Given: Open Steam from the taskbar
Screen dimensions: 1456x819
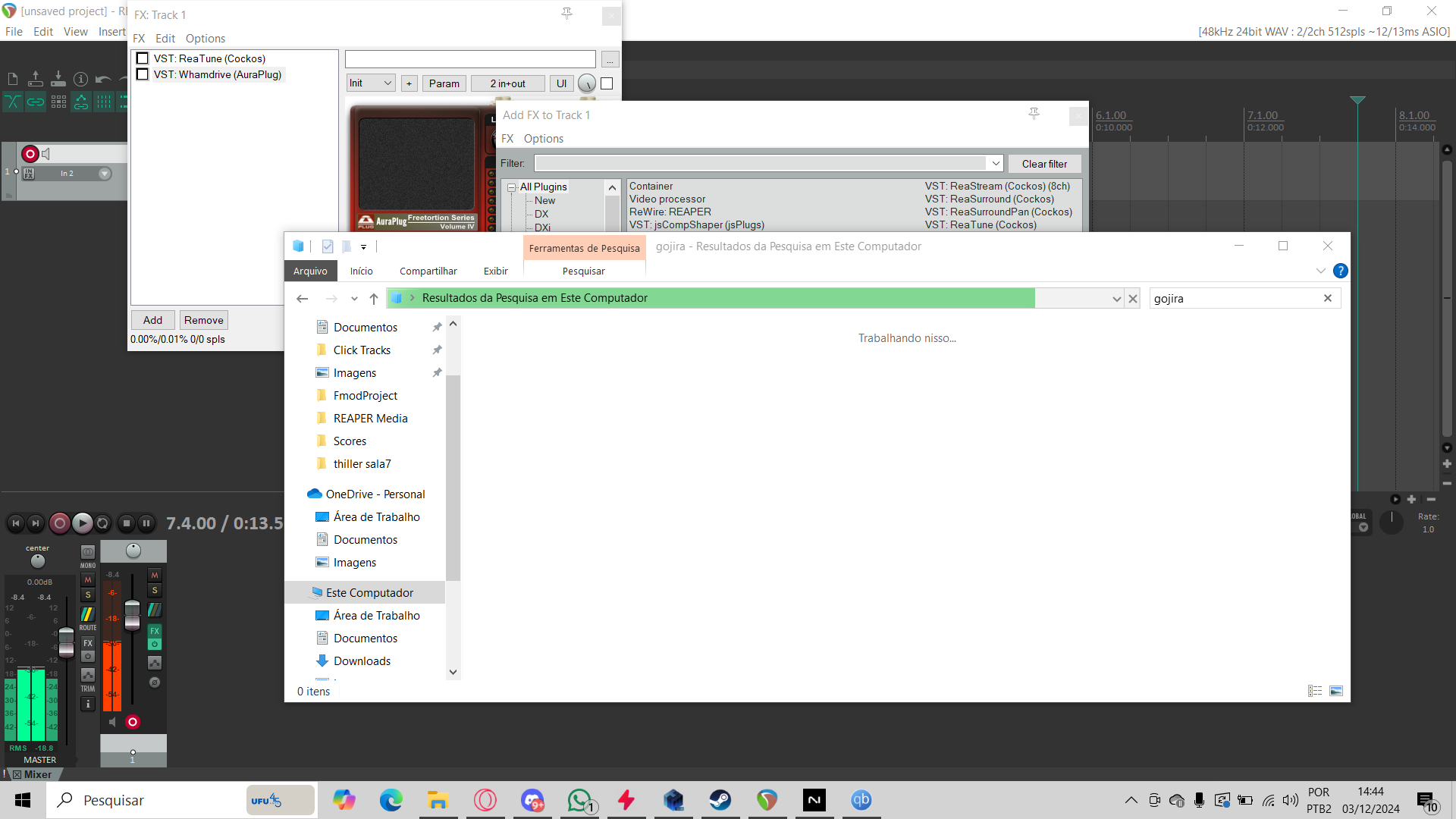Looking at the screenshot, I should tap(720, 800).
